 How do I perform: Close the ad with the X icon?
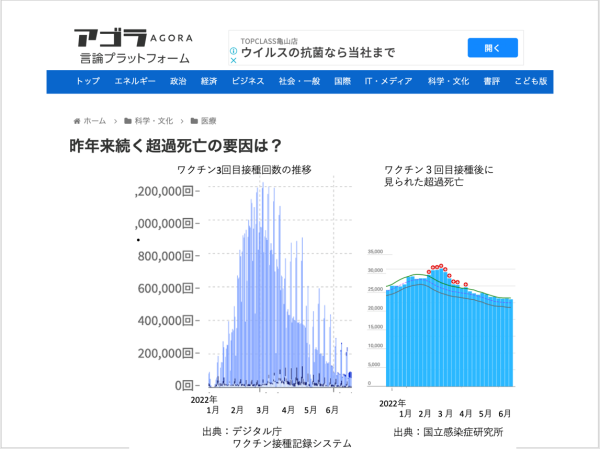[233, 60]
